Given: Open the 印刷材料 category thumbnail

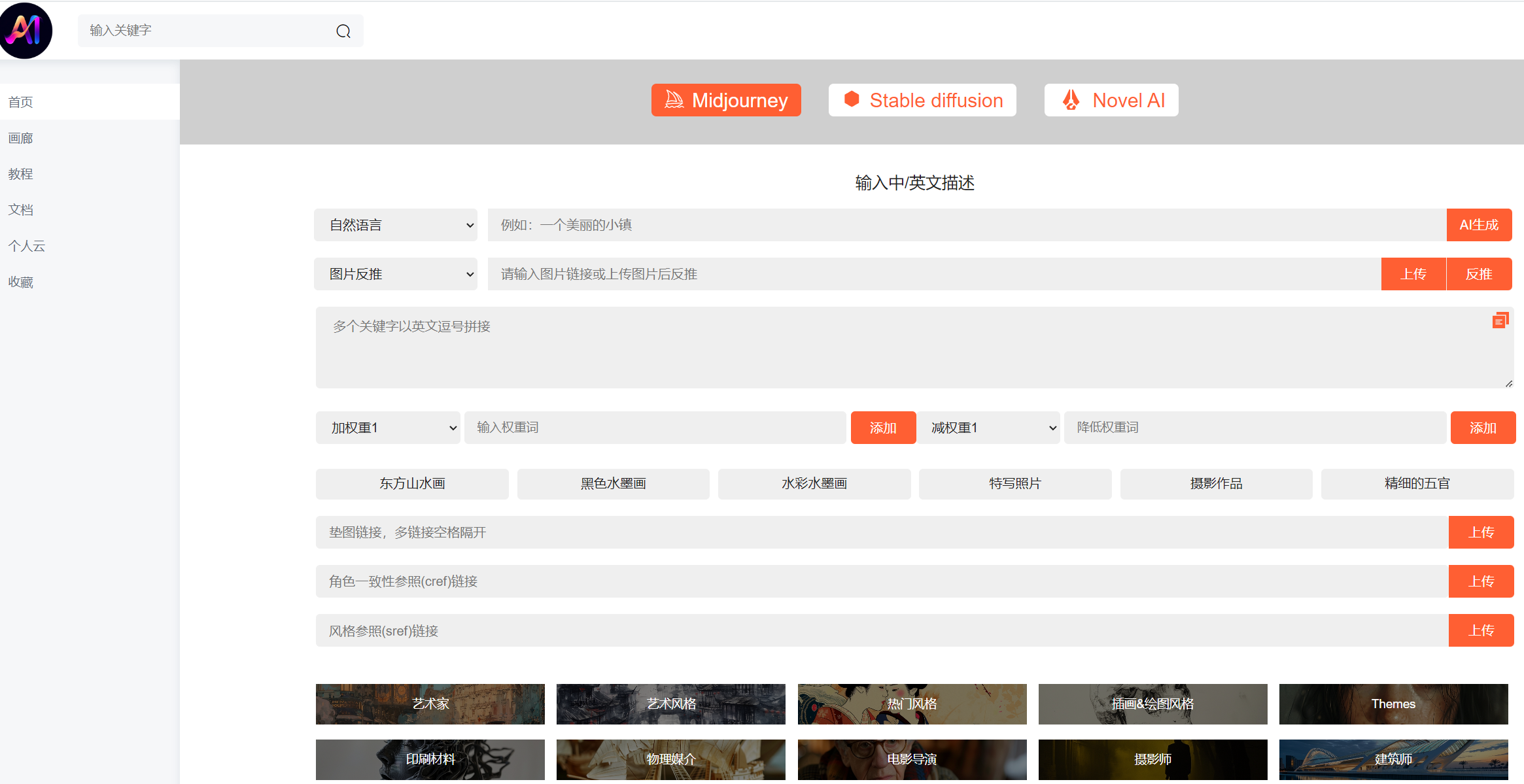Looking at the screenshot, I should (x=430, y=760).
